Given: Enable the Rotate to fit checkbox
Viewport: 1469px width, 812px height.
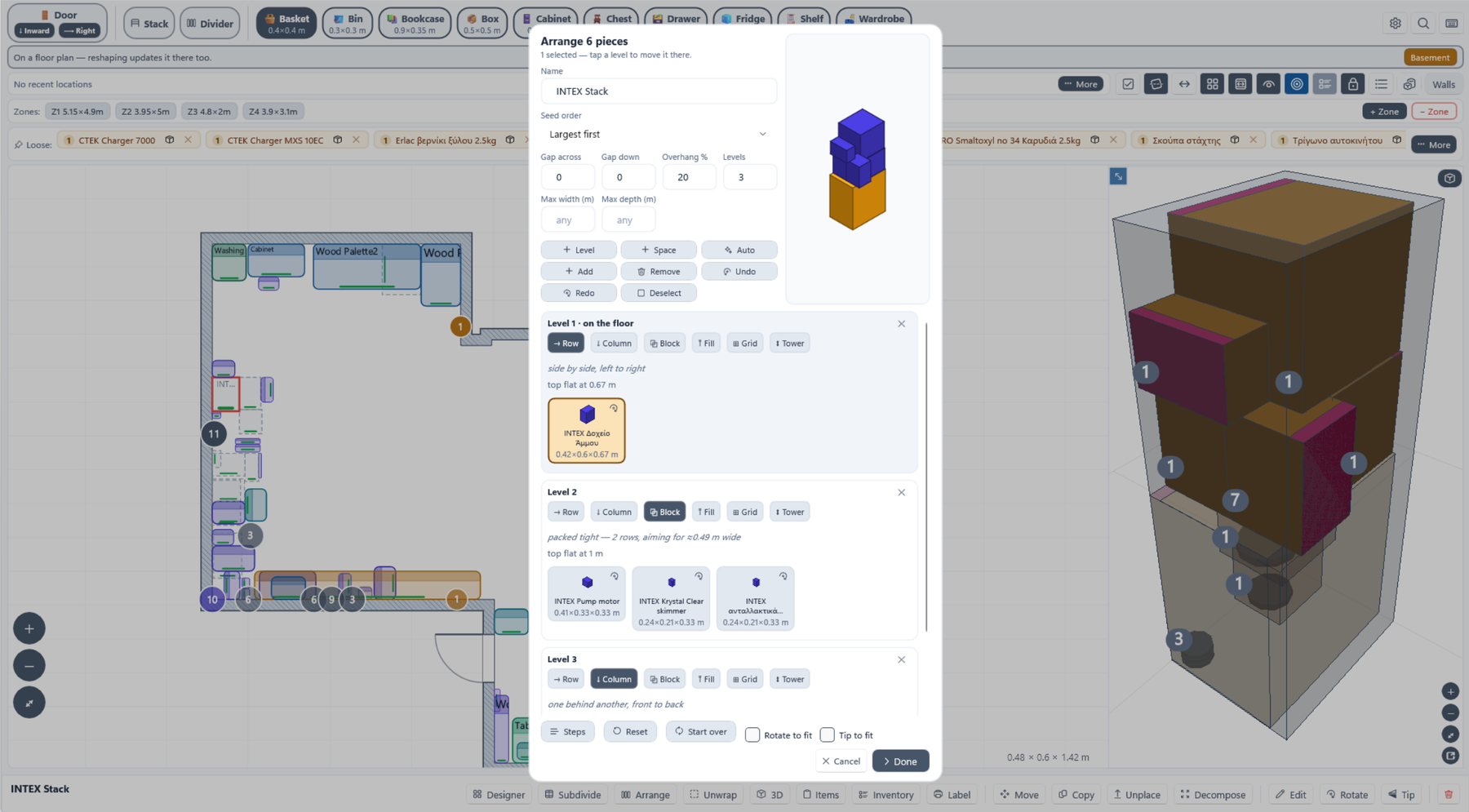Looking at the screenshot, I should click(752, 735).
